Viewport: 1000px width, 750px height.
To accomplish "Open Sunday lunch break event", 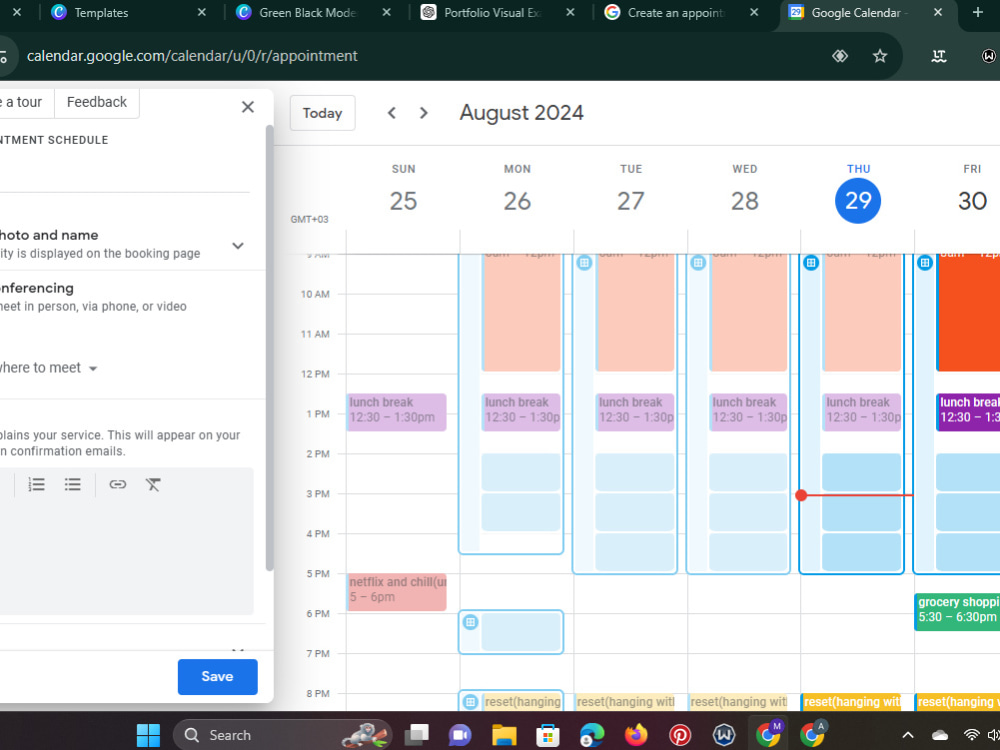I will pyautogui.click(x=396, y=412).
